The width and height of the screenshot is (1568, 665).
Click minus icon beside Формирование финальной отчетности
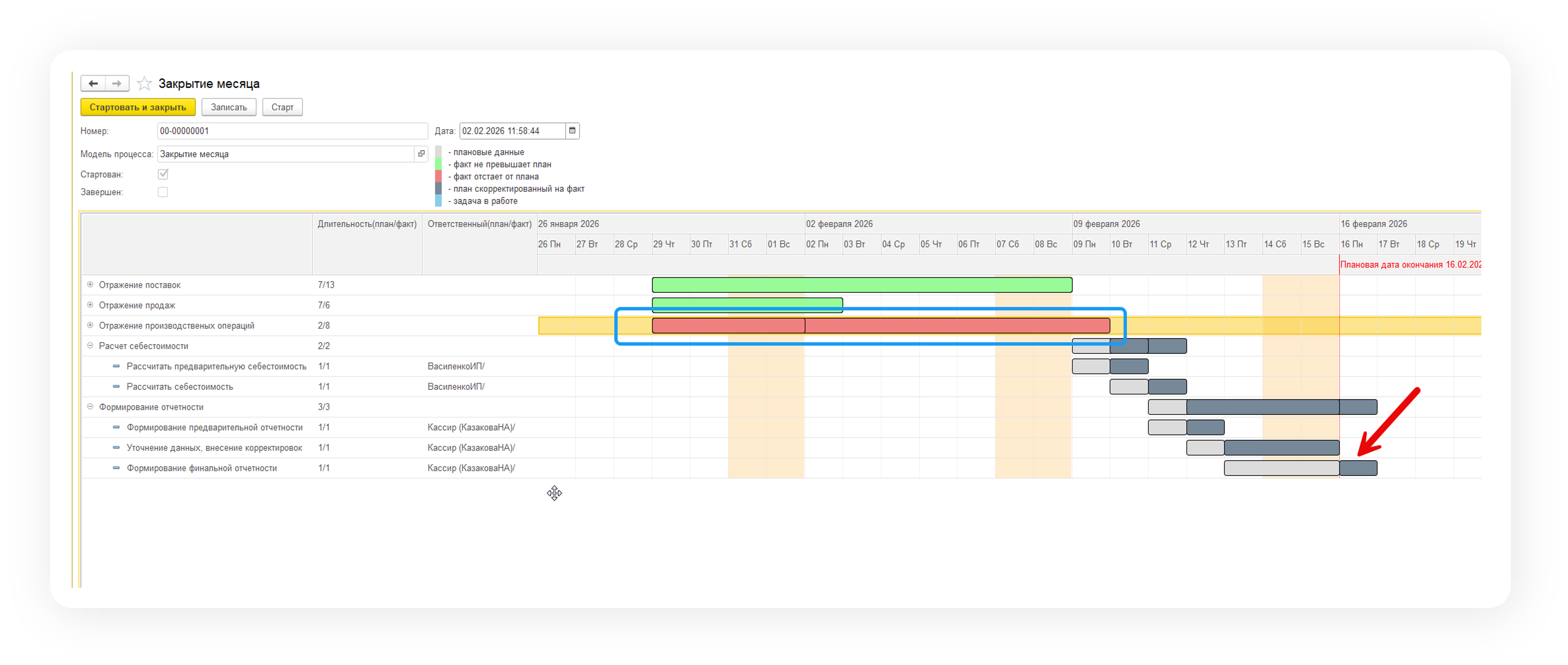click(116, 468)
